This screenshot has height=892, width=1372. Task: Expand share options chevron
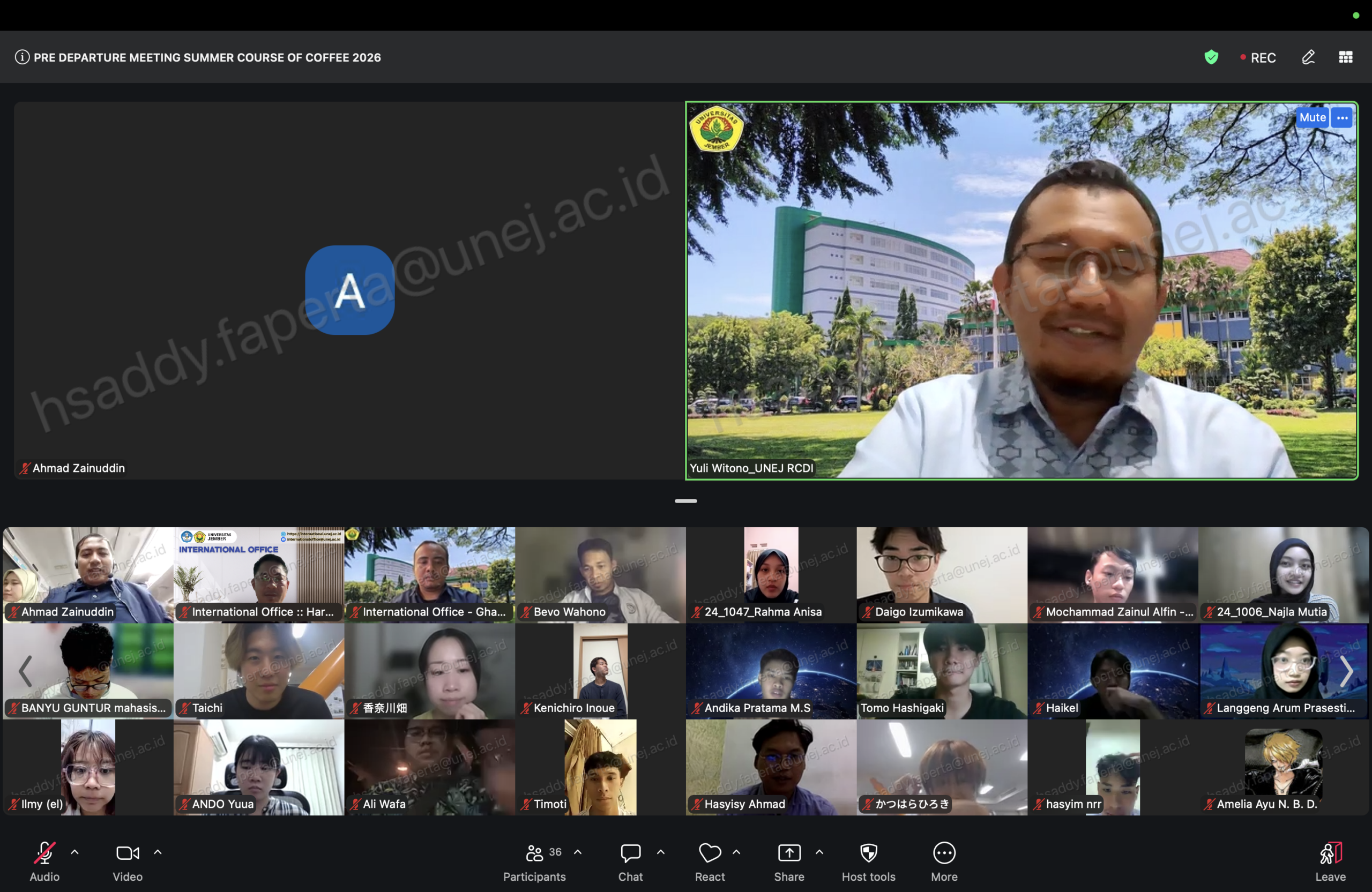click(x=820, y=852)
